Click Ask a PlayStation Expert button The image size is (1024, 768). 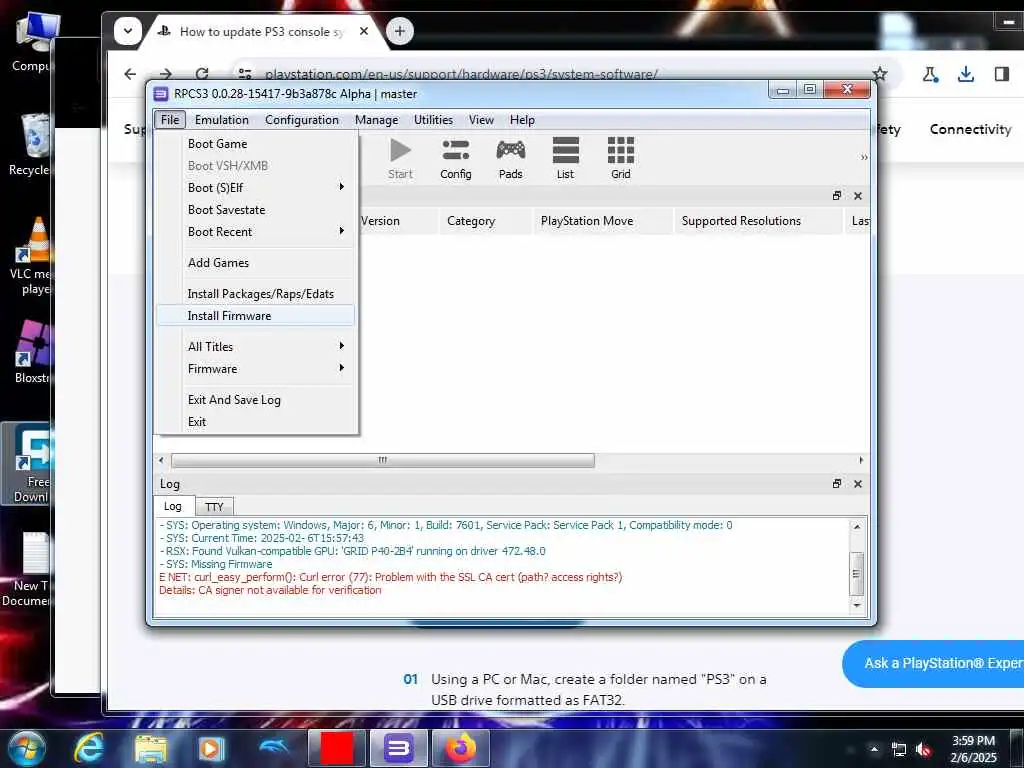point(934,664)
